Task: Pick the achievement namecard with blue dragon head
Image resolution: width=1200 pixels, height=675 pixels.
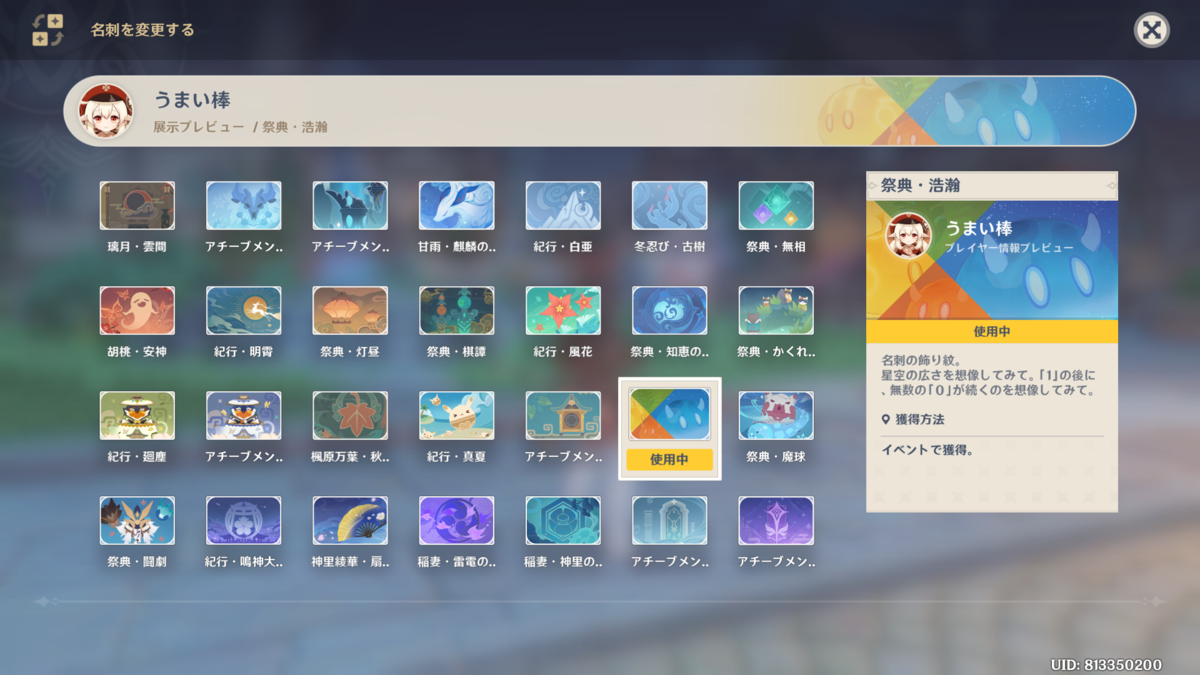Action: pyautogui.click(x=243, y=206)
